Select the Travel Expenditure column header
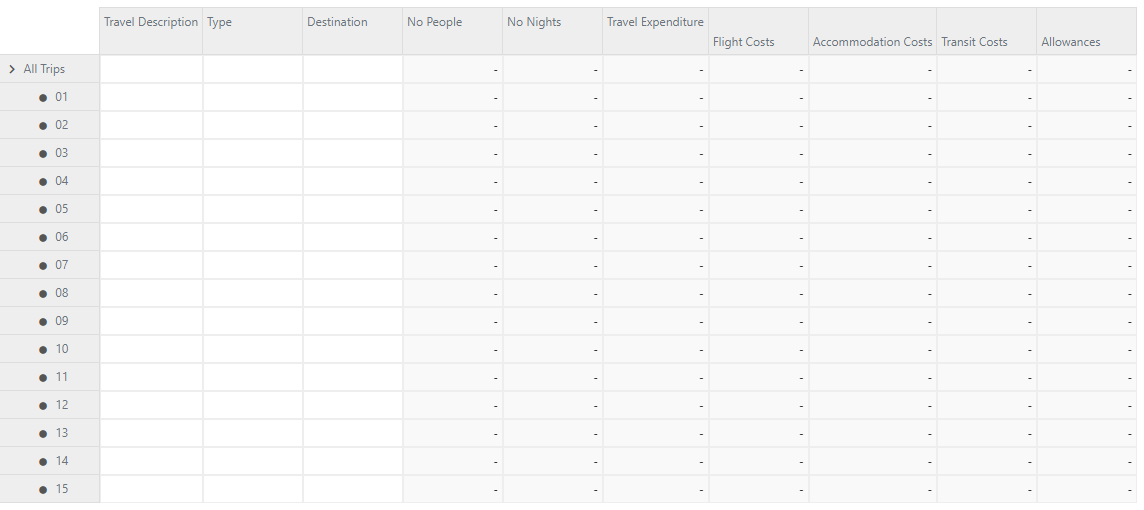This screenshot has width=1144, height=510. click(655, 22)
